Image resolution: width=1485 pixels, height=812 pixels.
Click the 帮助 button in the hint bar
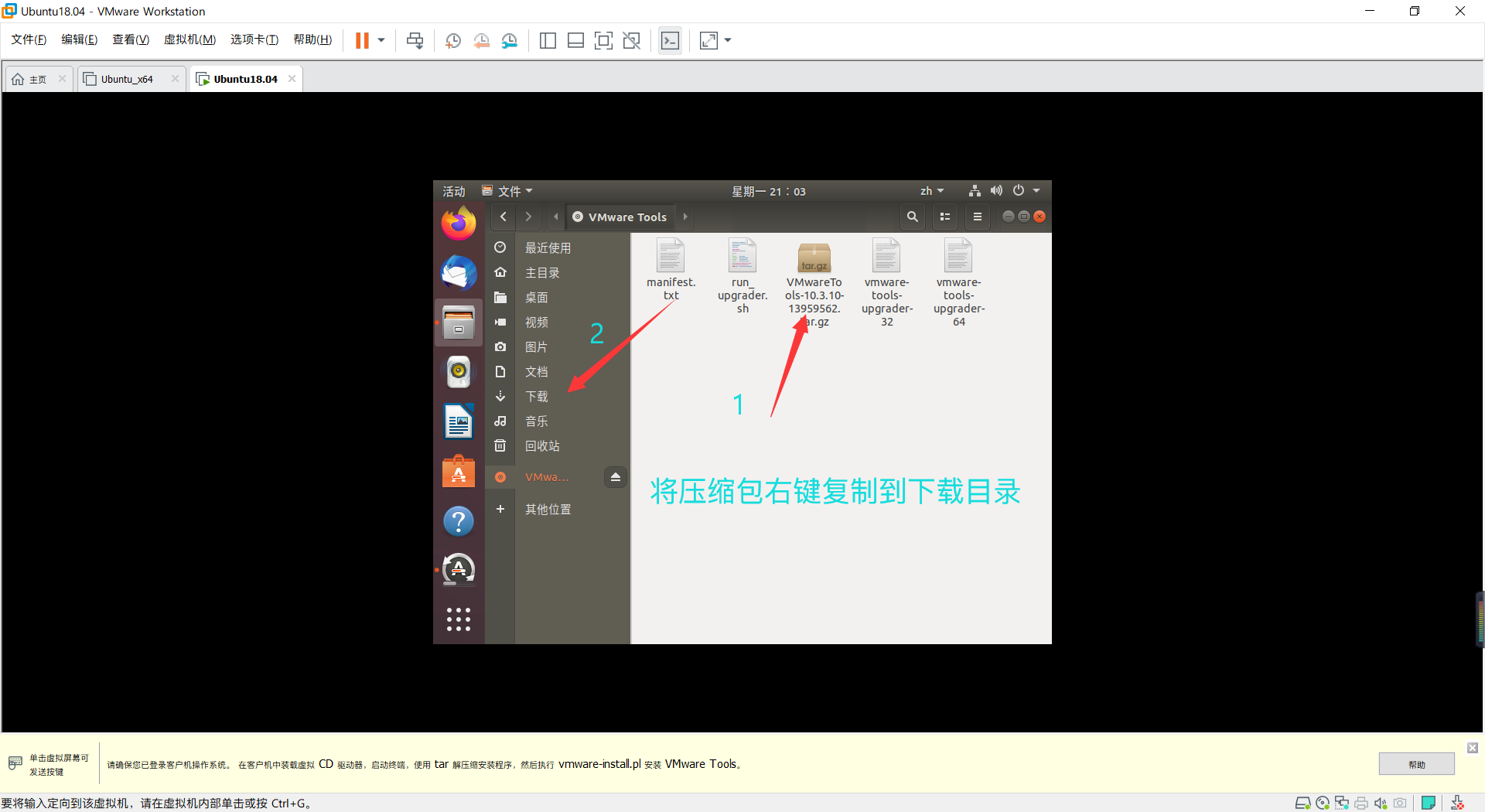[1416, 764]
